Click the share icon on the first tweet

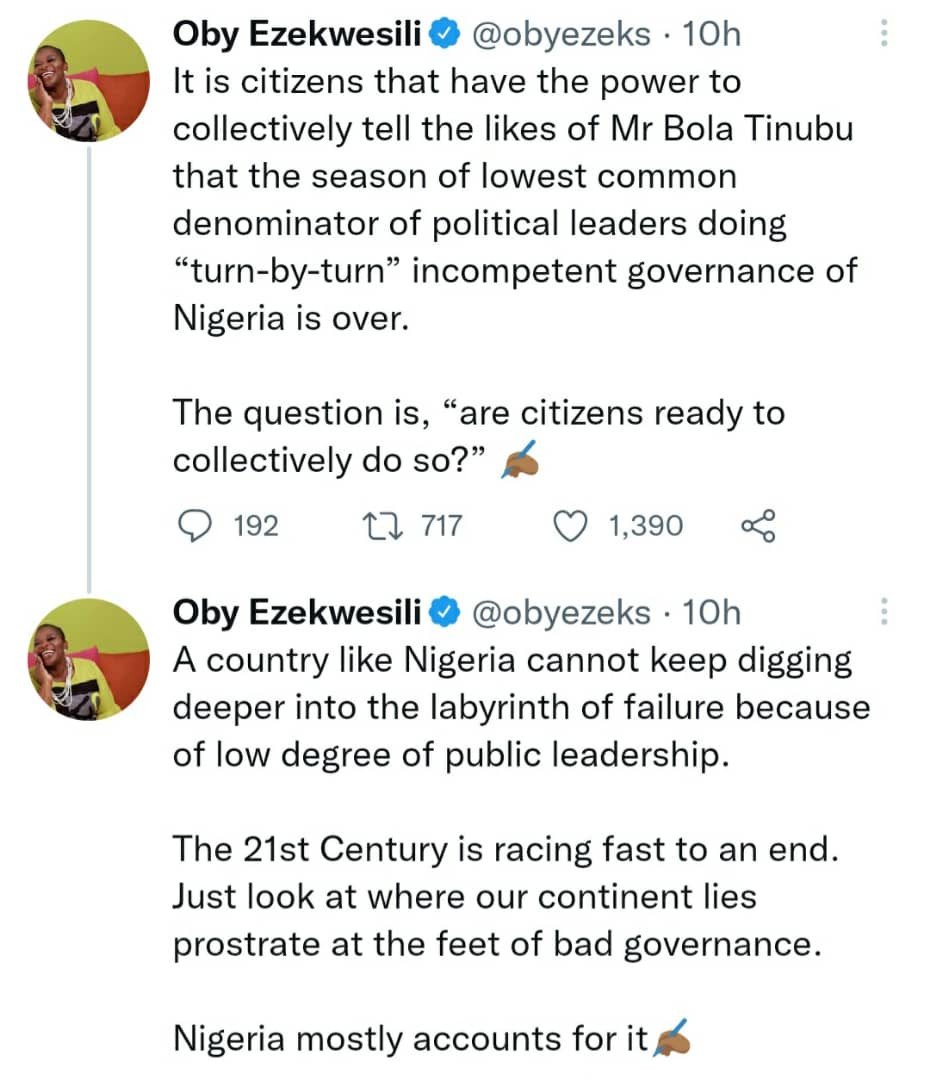click(x=757, y=525)
